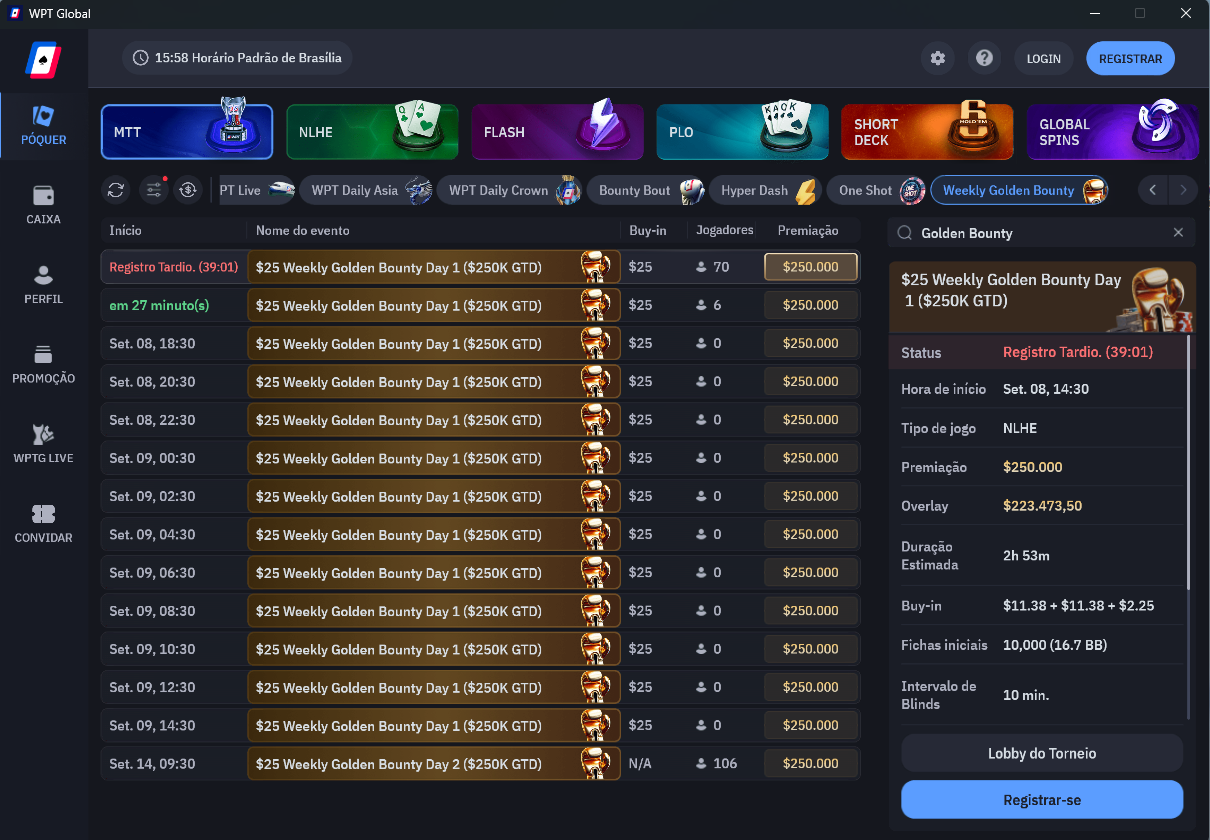1210x840 pixels.
Task: Sort the list by Buy-in column
Action: 647,231
